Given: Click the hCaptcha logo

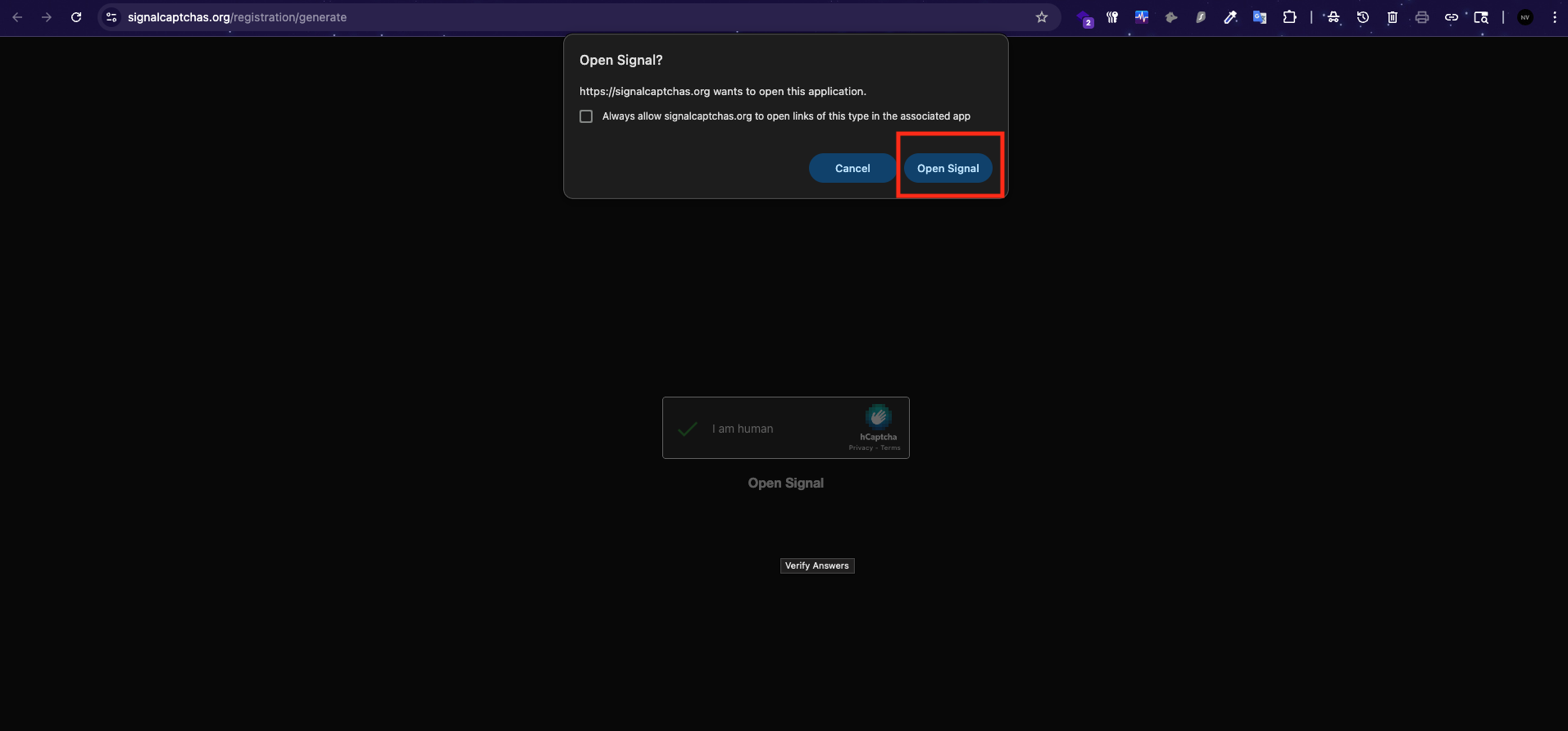Looking at the screenshot, I should (x=878, y=417).
